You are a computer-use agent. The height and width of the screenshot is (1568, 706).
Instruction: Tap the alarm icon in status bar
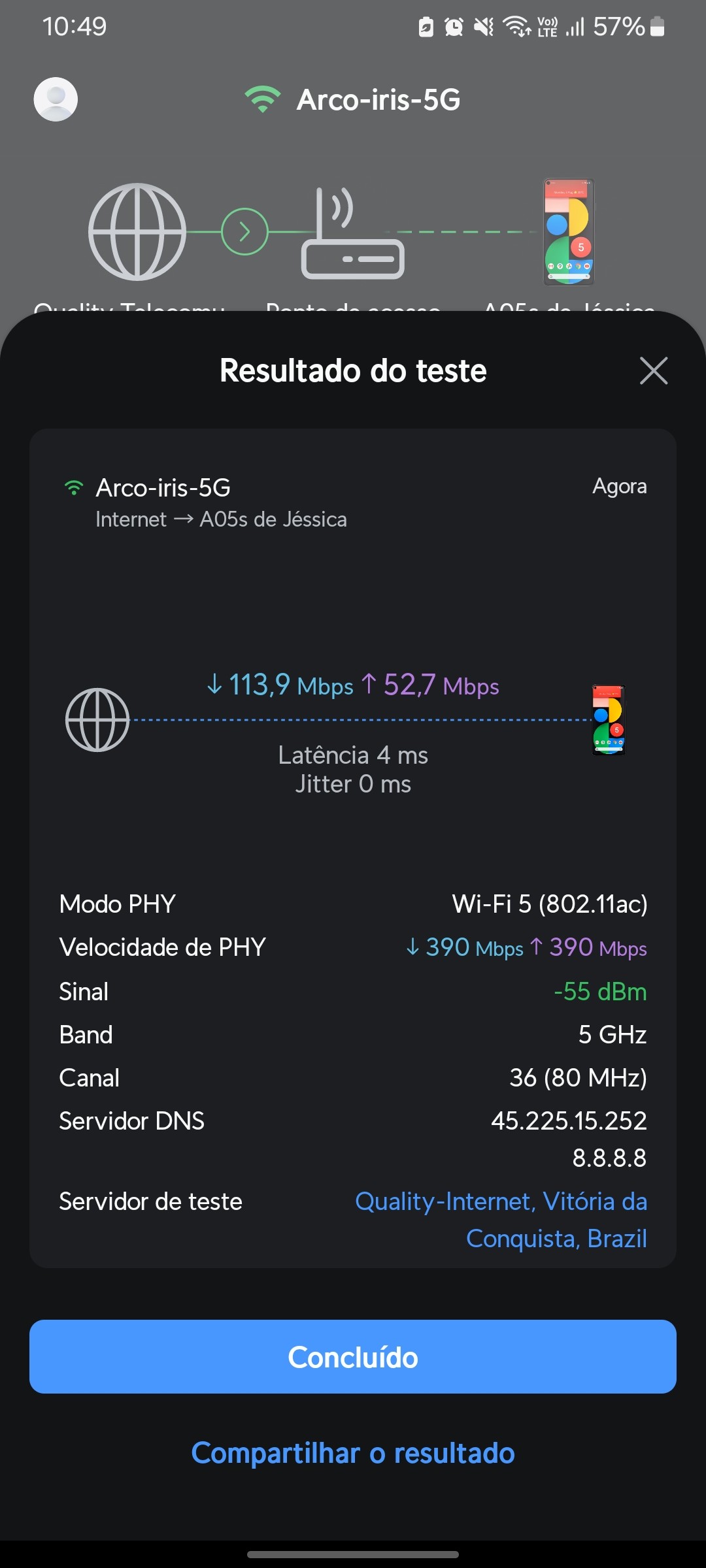[x=454, y=27]
